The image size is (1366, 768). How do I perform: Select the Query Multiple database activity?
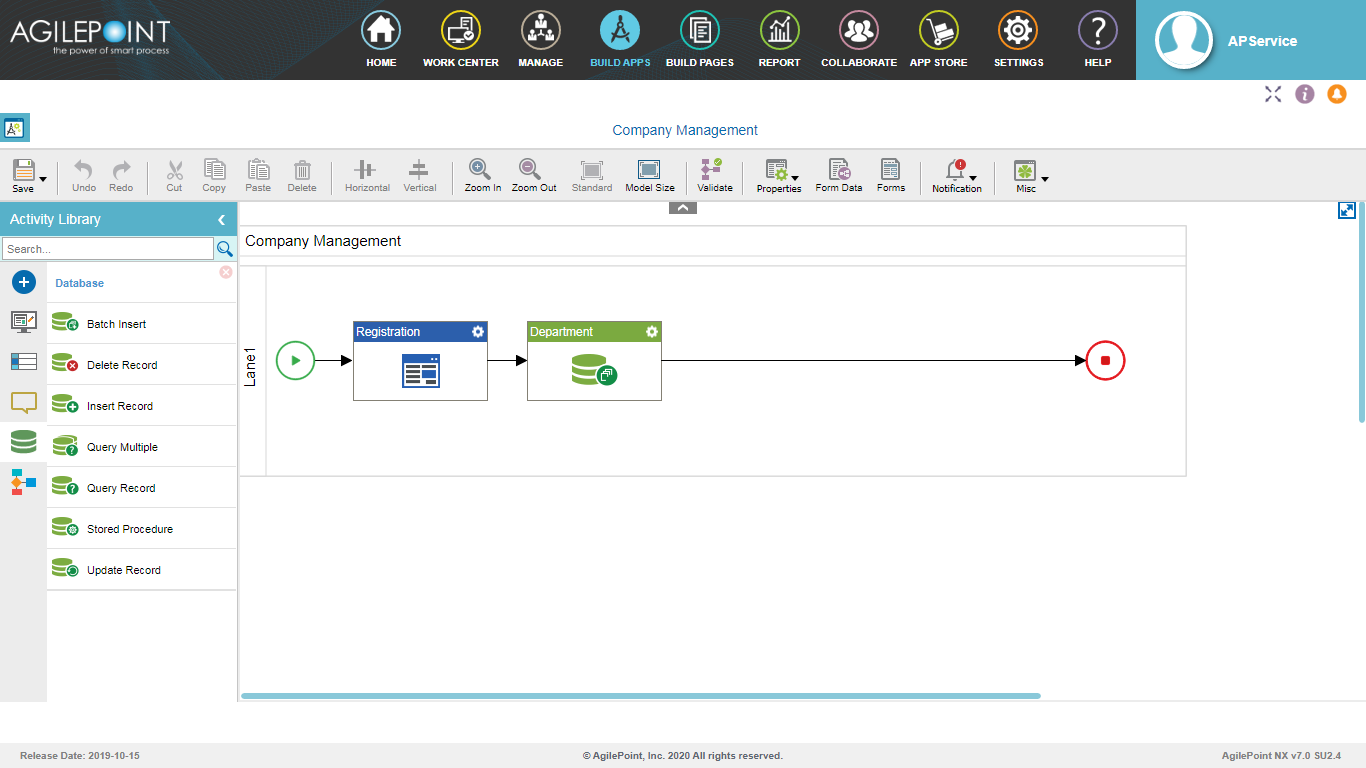click(x=122, y=447)
